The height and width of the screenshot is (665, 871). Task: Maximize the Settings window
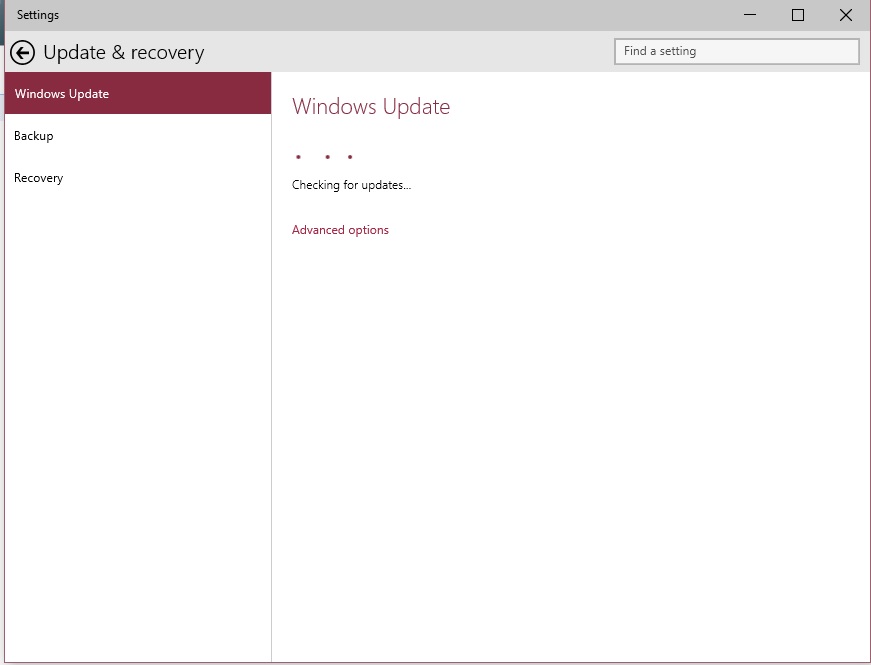click(798, 15)
